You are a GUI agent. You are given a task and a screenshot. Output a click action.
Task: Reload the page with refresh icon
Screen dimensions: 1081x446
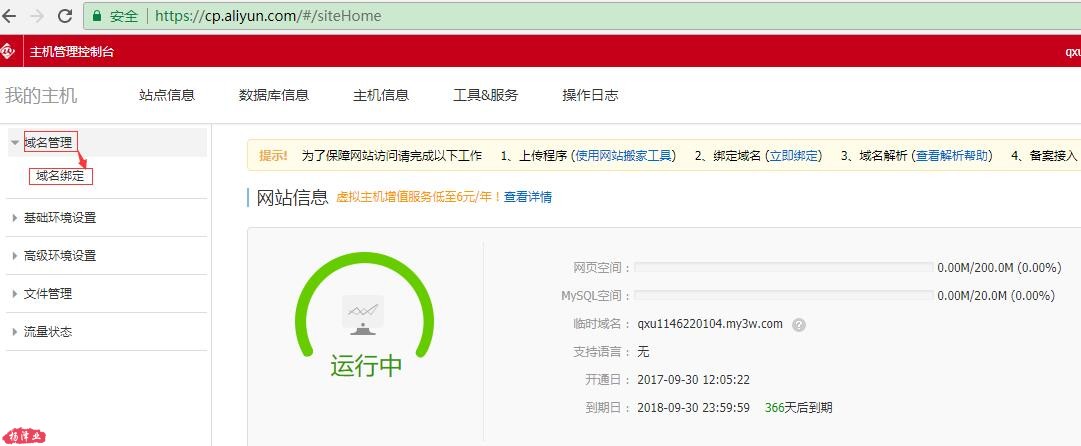(65, 16)
